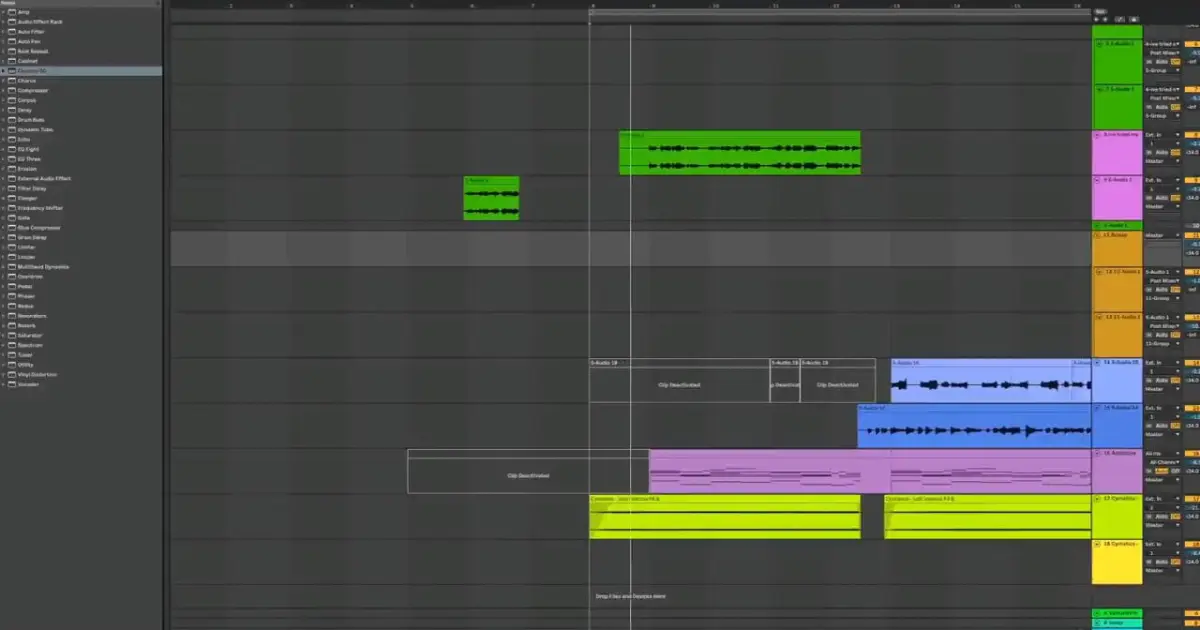Click the Overdrive folder icon
1200x630 pixels.
12,276
